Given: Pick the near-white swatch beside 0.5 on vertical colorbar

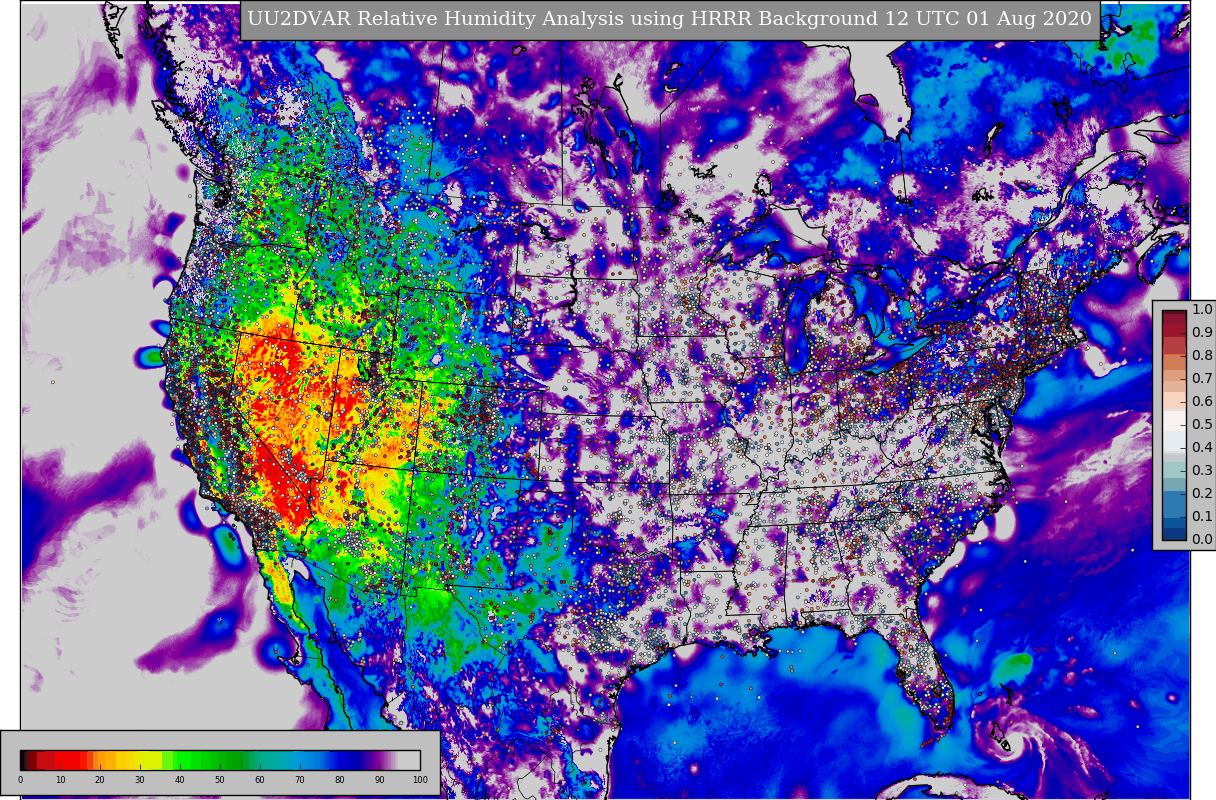Looking at the screenshot, I should (1174, 420).
